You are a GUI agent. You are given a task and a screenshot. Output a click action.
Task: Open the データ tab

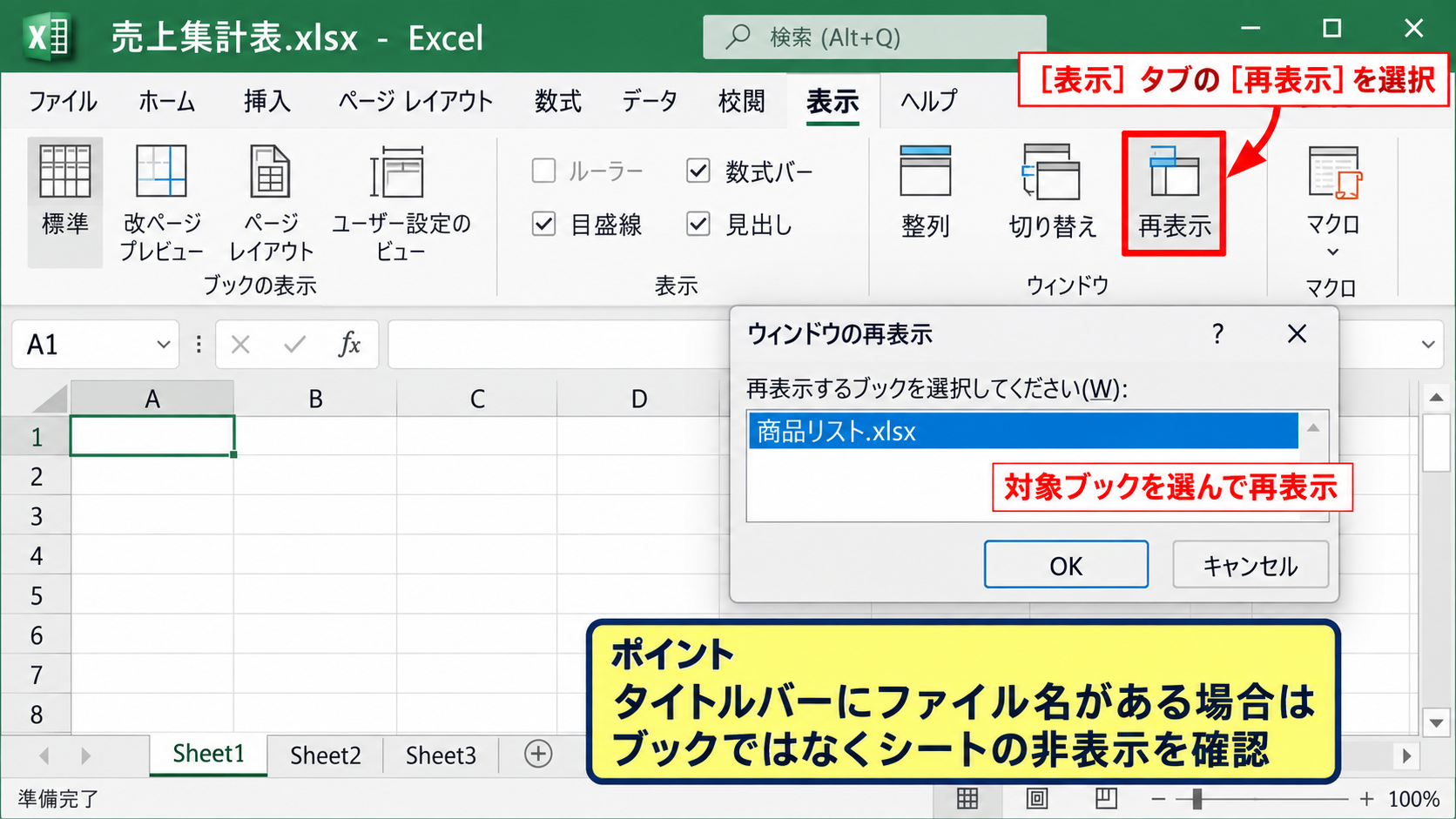pyautogui.click(x=650, y=101)
